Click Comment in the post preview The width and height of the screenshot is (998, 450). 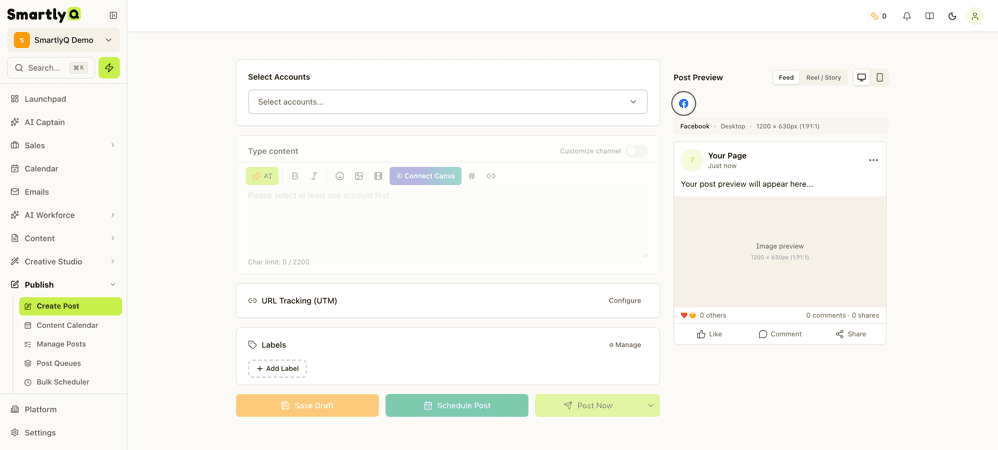tap(780, 334)
